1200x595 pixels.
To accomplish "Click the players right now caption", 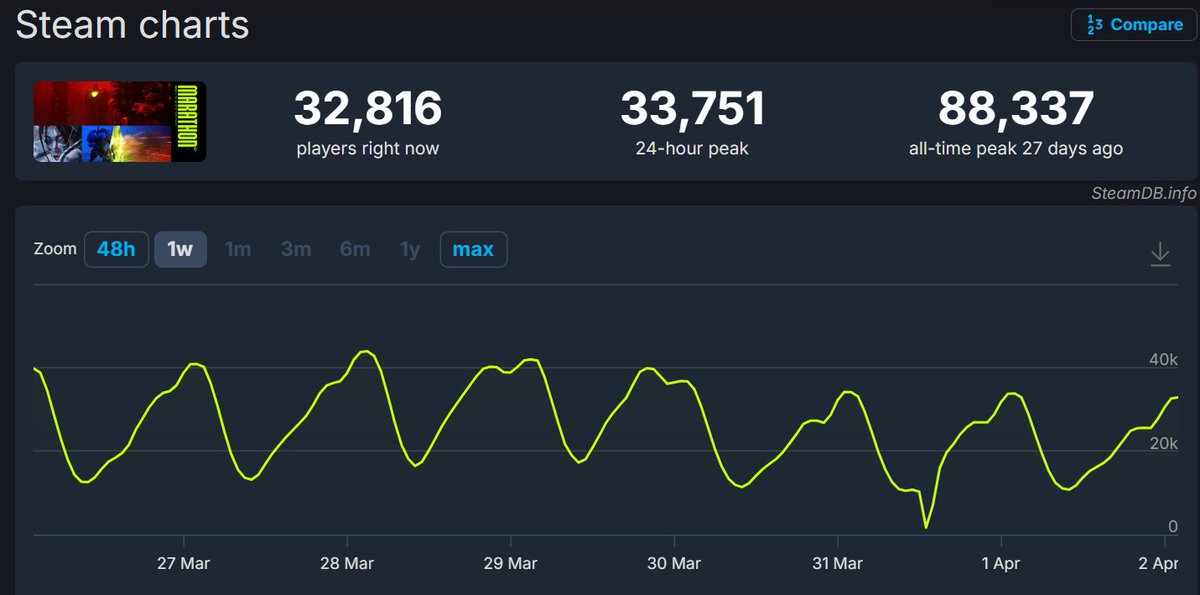I will click(367, 149).
